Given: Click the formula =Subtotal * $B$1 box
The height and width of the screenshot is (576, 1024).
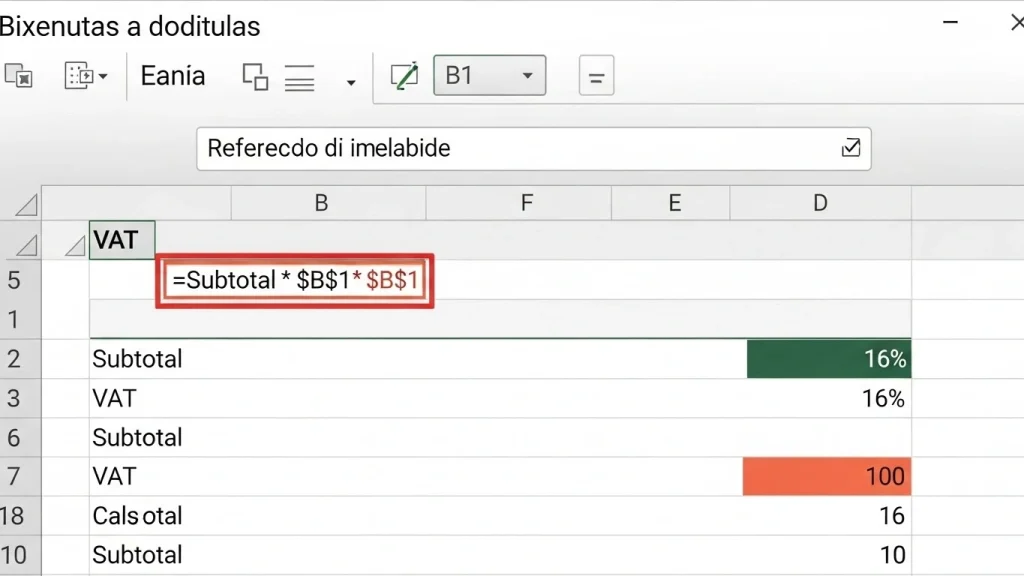Looking at the screenshot, I should (x=295, y=281).
